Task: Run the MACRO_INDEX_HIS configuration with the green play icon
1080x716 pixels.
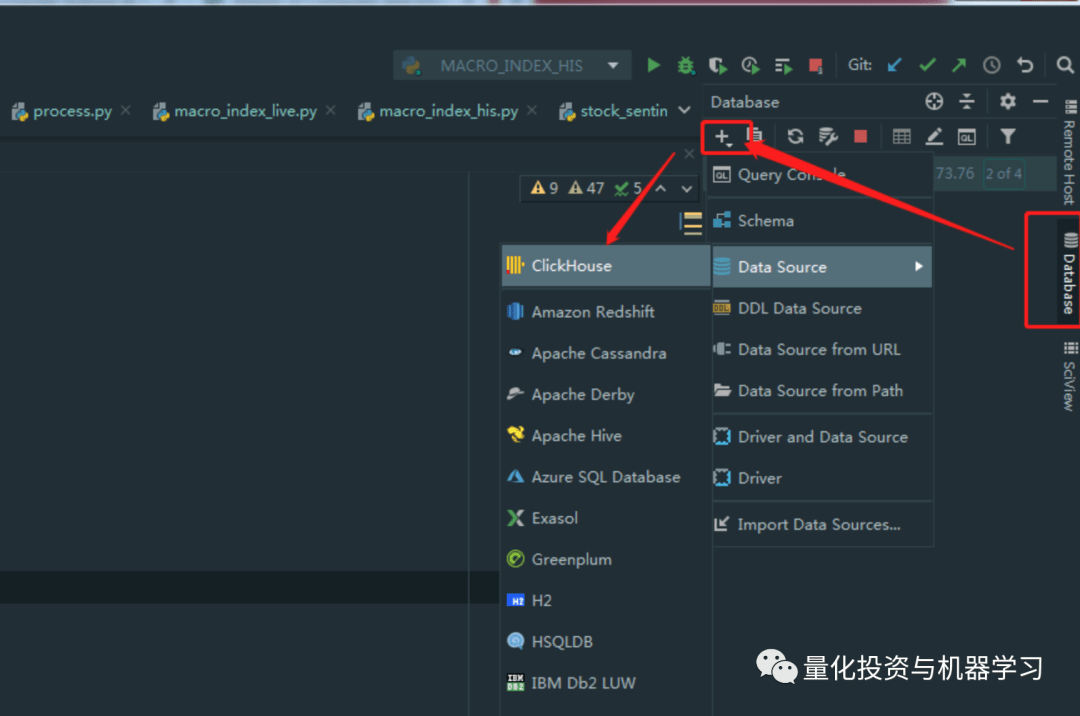Action: click(654, 65)
